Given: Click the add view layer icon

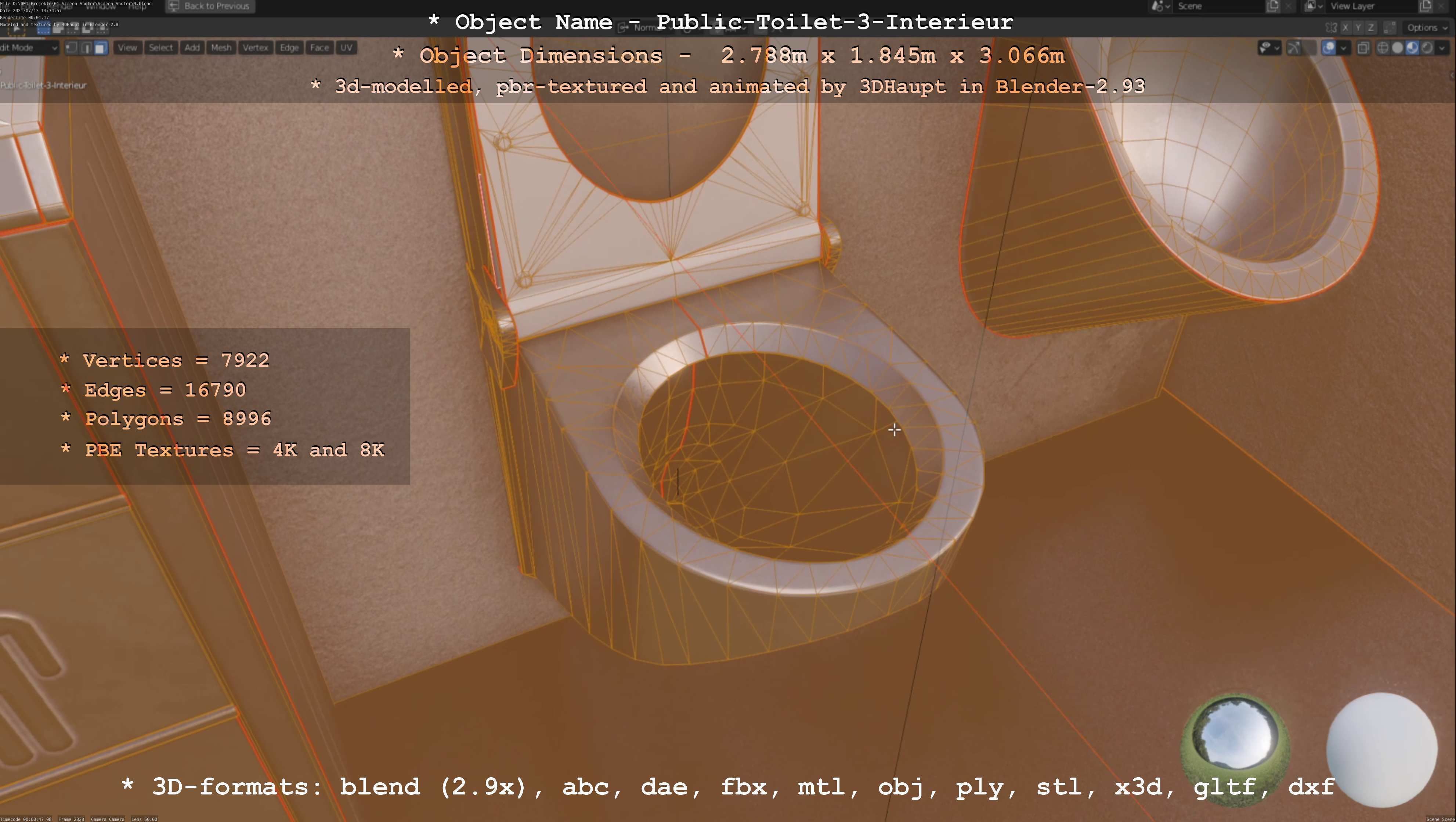Looking at the screenshot, I should click(x=1426, y=6).
